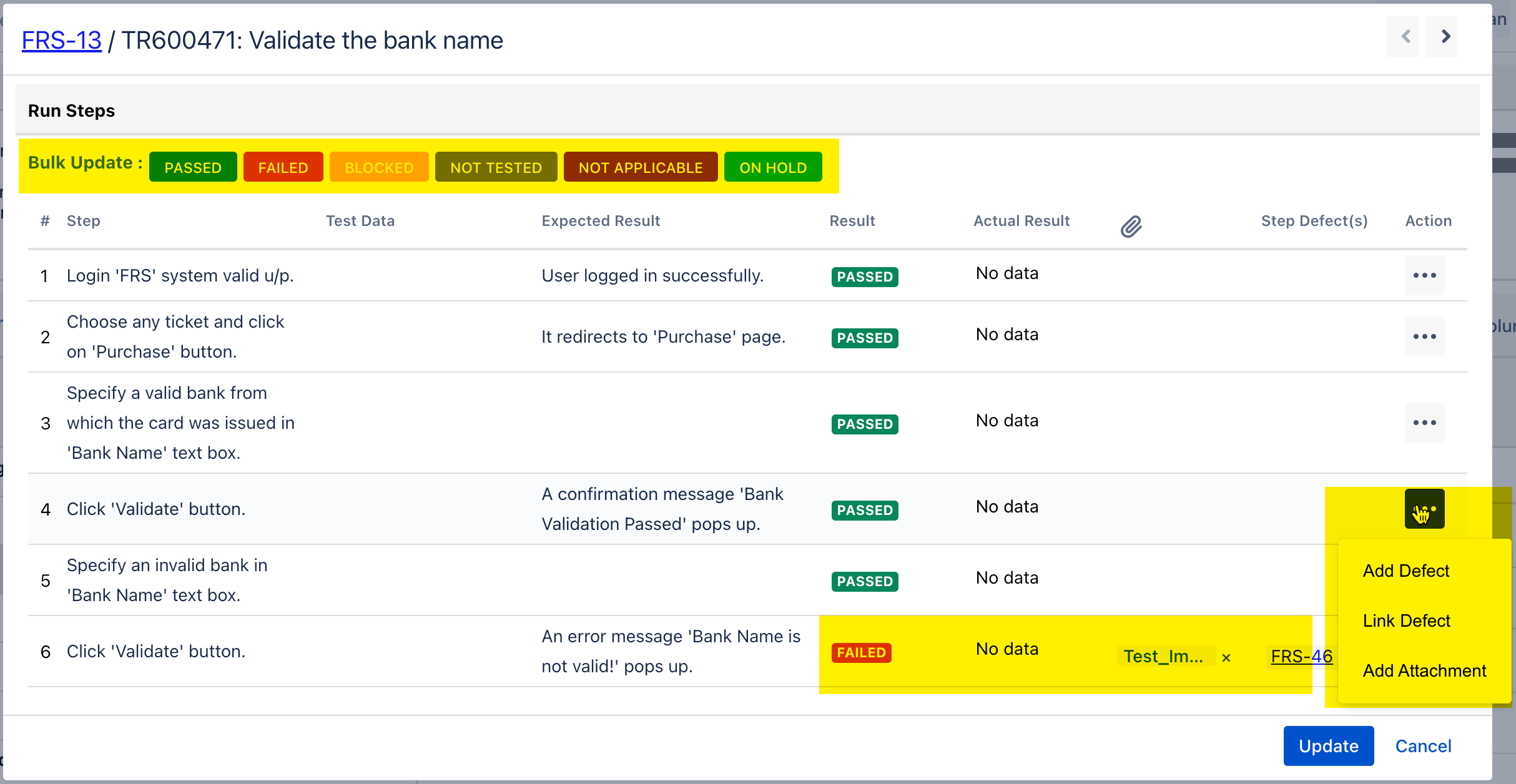The width and height of the screenshot is (1516, 784).
Task: Bulk update all steps to PASSED
Action: pyautogui.click(x=193, y=167)
